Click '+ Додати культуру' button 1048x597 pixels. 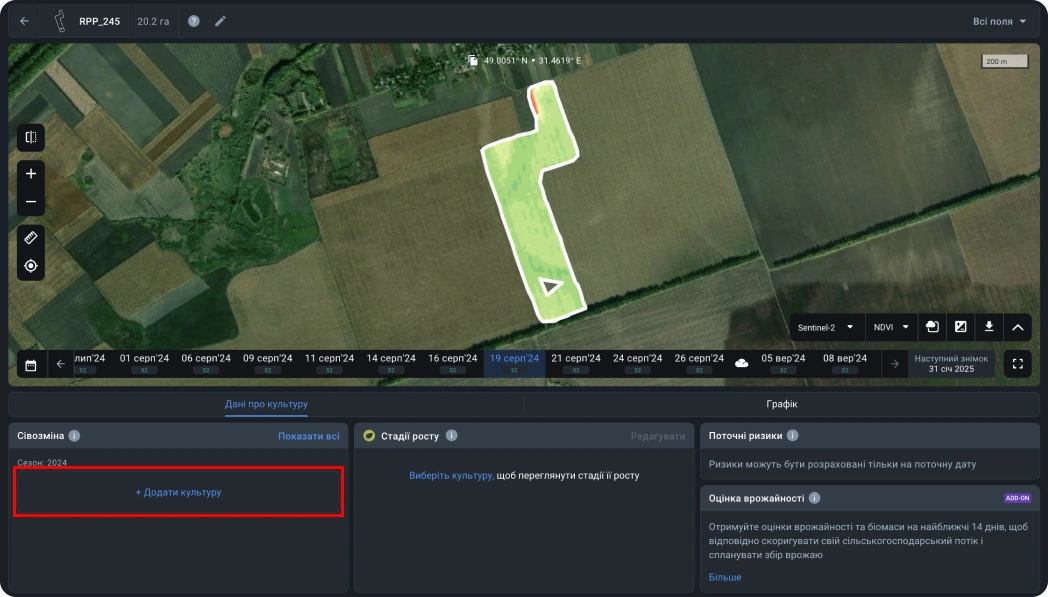(x=179, y=492)
